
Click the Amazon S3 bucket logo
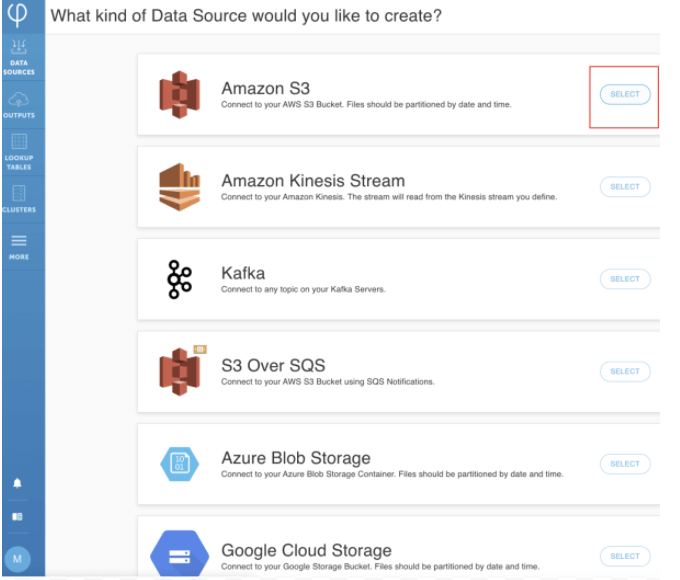(180, 94)
